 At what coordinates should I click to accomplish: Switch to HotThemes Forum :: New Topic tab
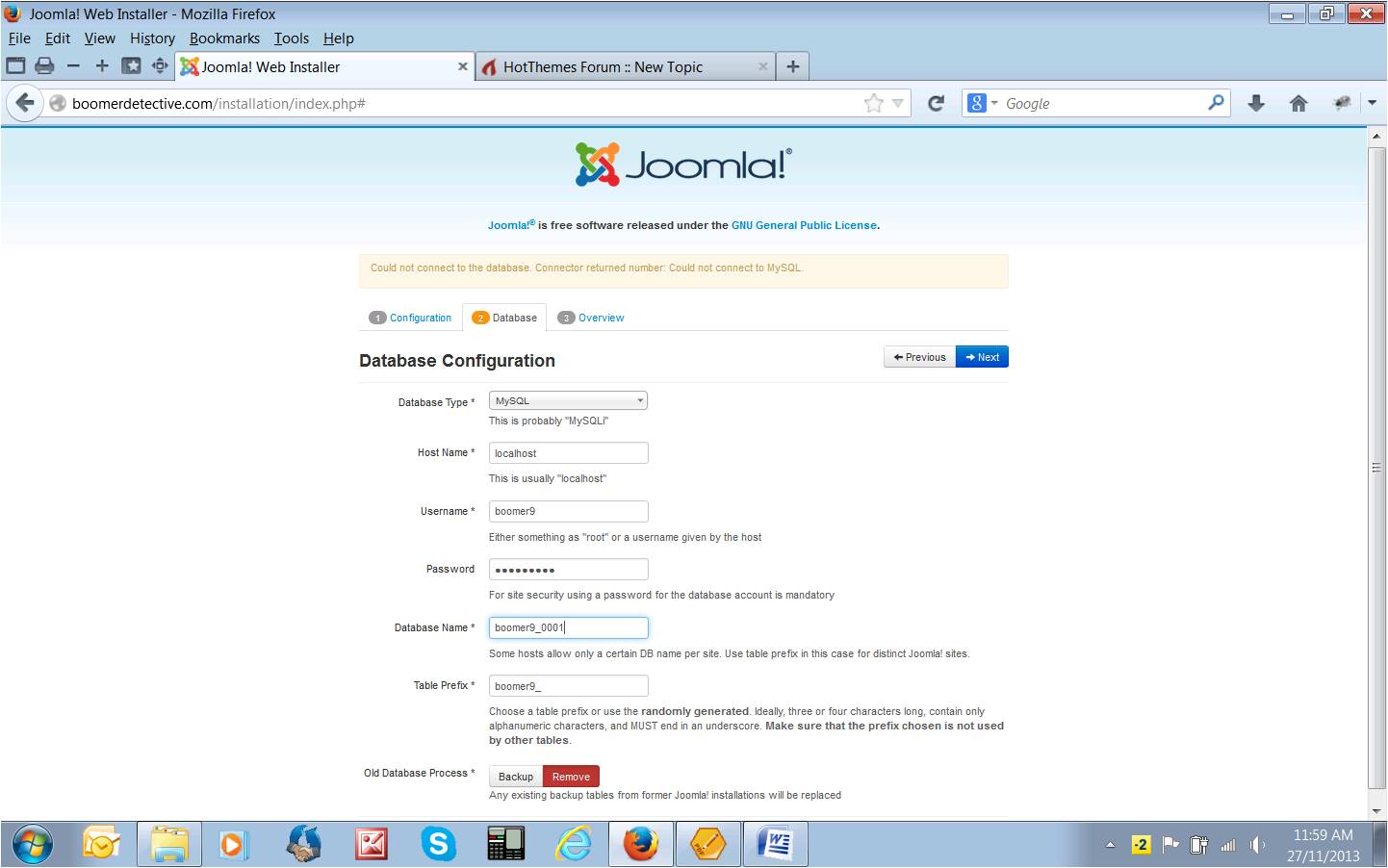click(x=625, y=66)
